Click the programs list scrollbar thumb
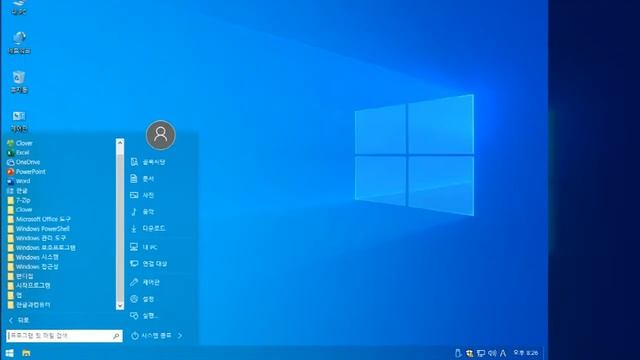The width and height of the screenshot is (640, 360). (x=120, y=150)
